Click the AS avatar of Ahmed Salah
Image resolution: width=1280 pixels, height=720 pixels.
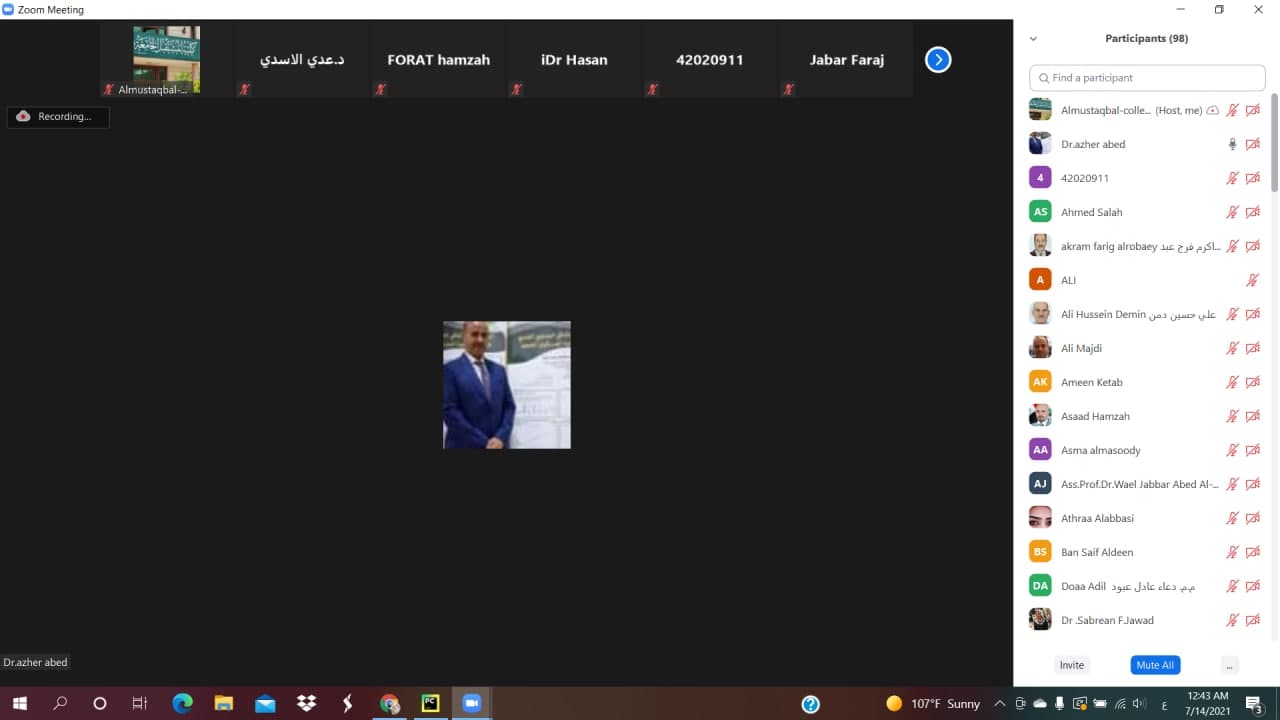click(x=1040, y=212)
